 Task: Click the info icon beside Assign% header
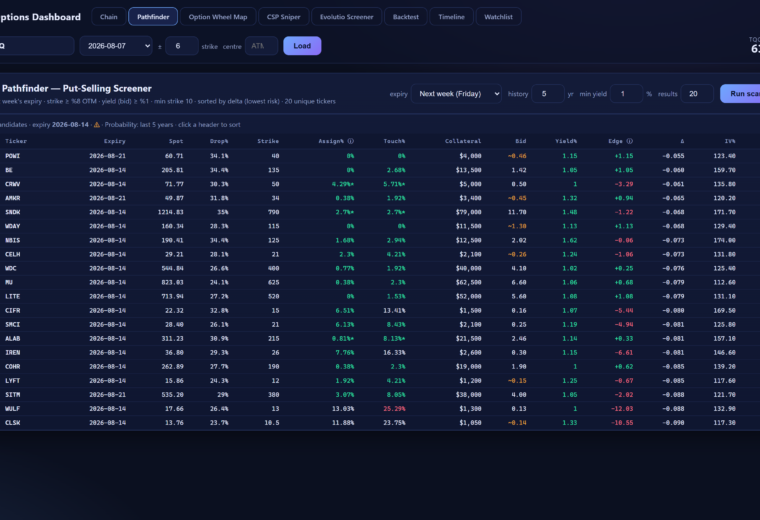point(350,141)
